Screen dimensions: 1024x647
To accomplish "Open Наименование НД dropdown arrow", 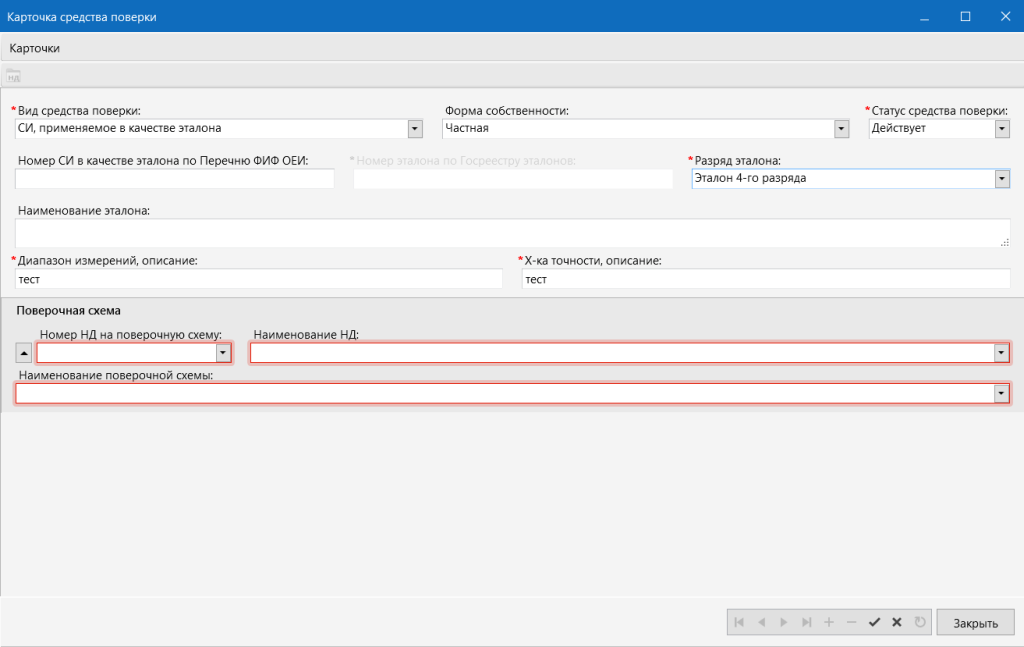I will pyautogui.click(x=1001, y=353).
